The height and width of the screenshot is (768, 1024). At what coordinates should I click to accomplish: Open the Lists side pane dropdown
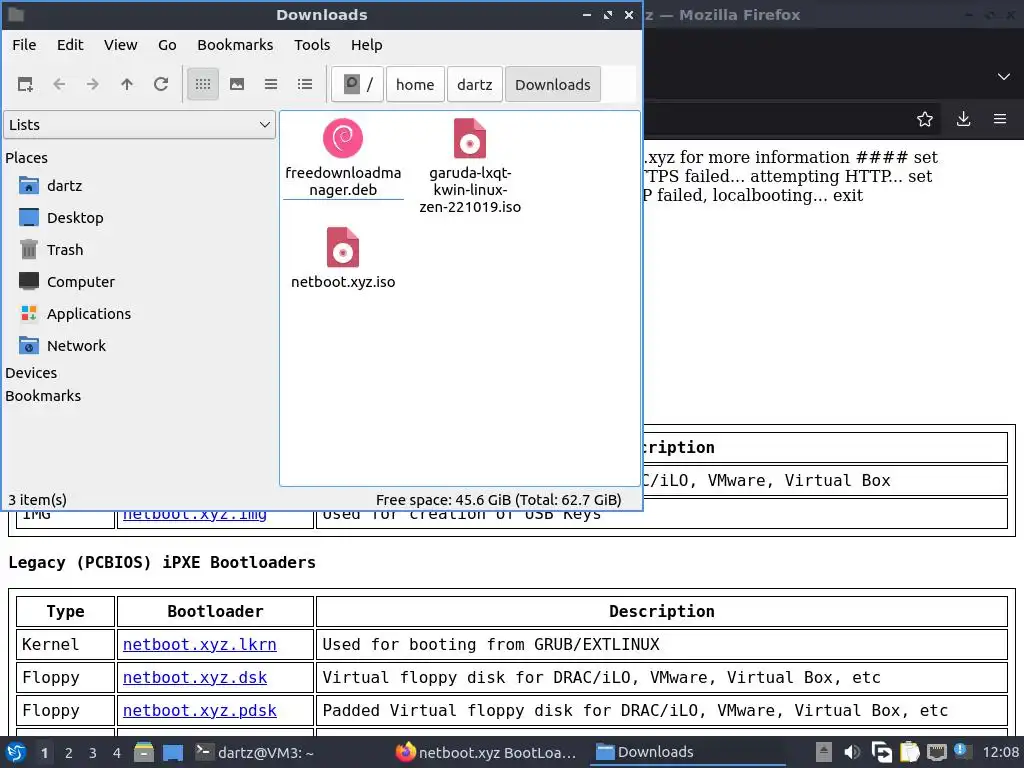[140, 125]
